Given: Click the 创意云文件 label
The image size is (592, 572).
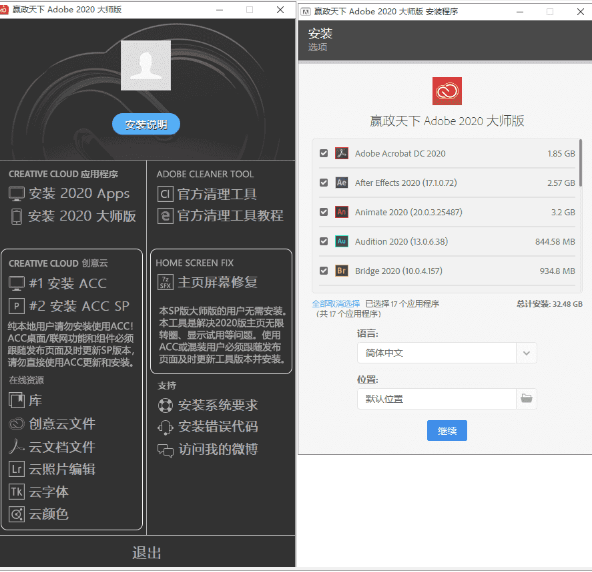Looking at the screenshot, I should point(62,424).
